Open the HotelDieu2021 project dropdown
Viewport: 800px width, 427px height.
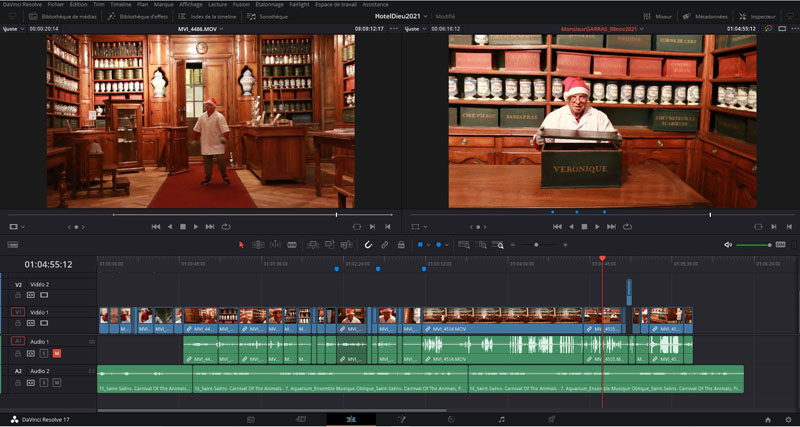click(x=426, y=16)
